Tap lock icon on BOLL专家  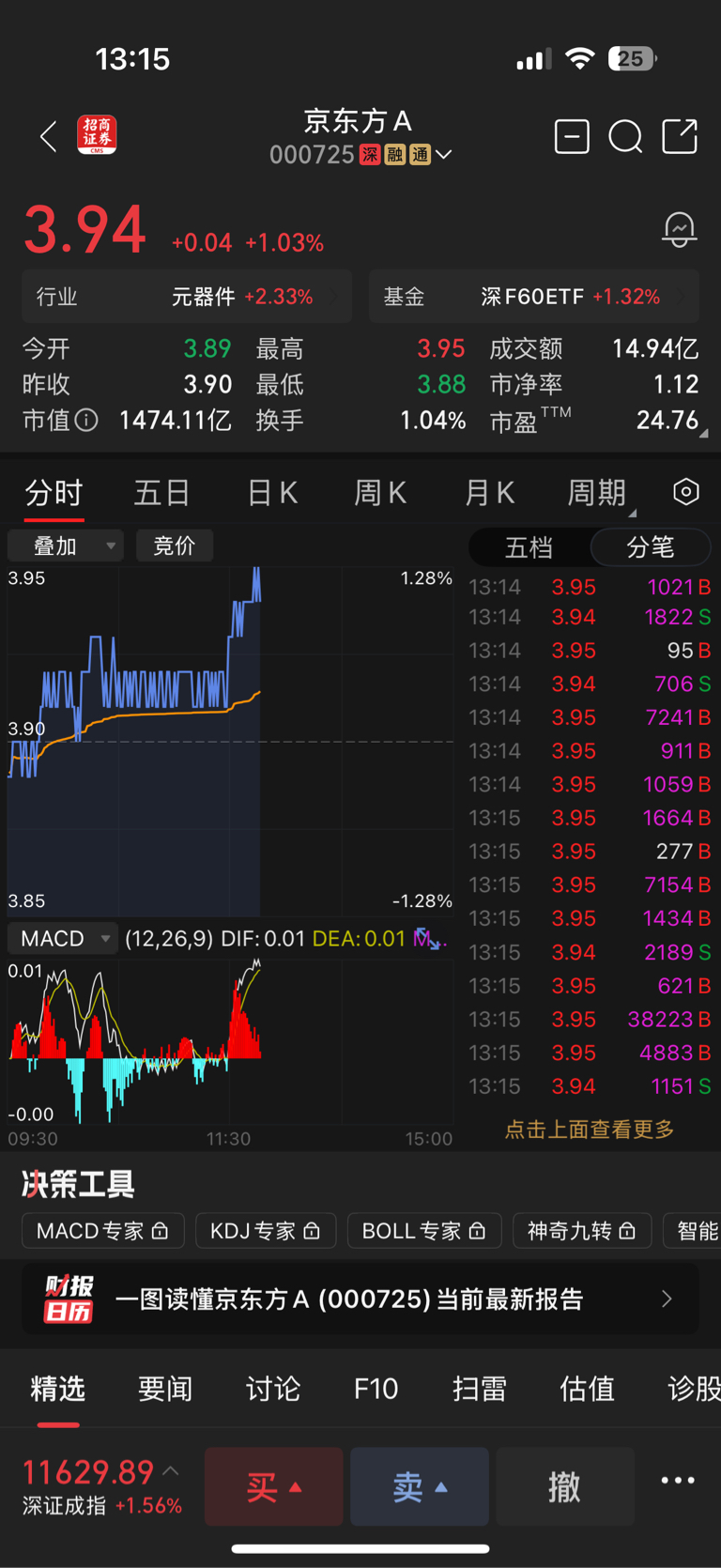point(477,1230)
